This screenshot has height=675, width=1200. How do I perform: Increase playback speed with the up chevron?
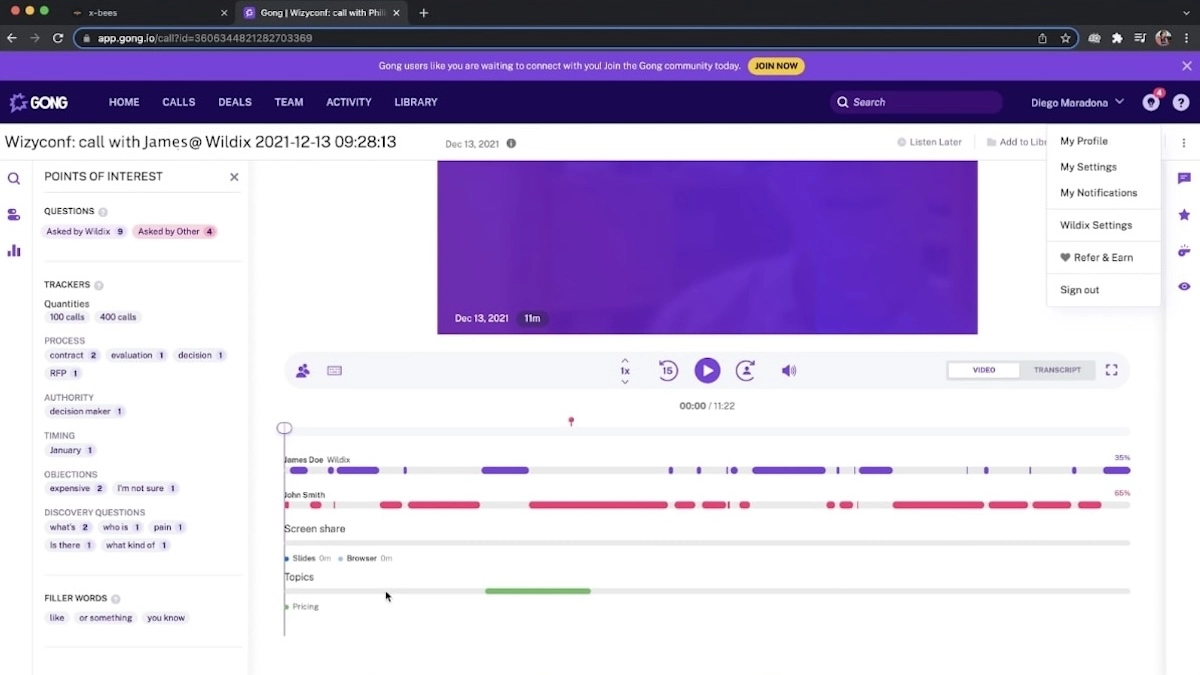(625, 360)
